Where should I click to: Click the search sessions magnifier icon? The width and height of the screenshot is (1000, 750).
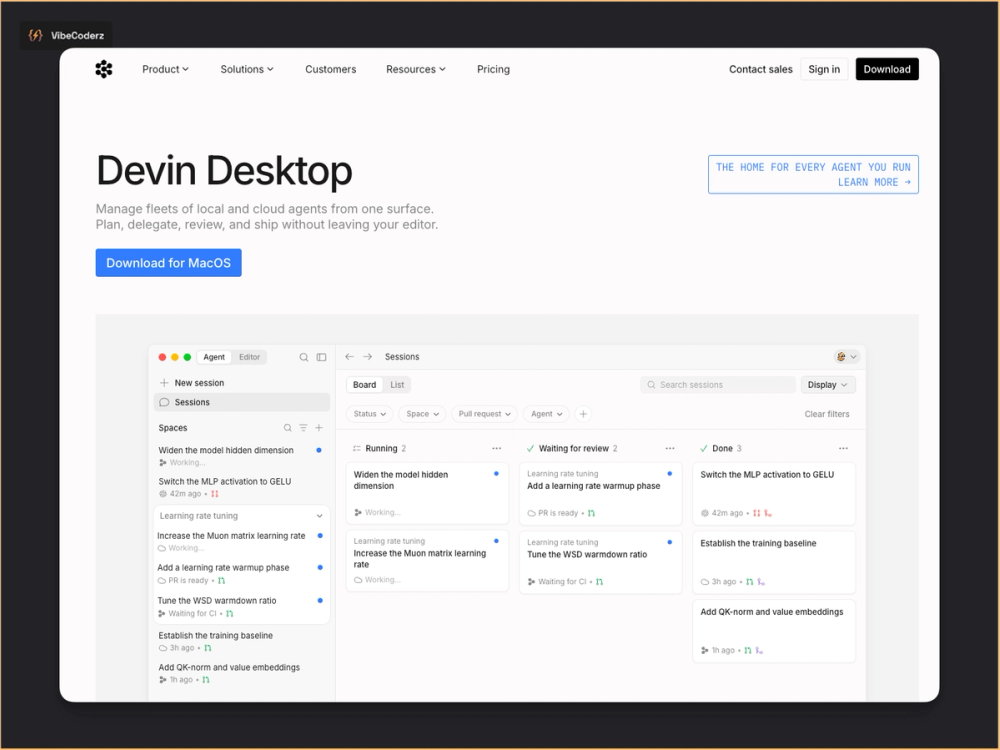(x=651, y=385)
